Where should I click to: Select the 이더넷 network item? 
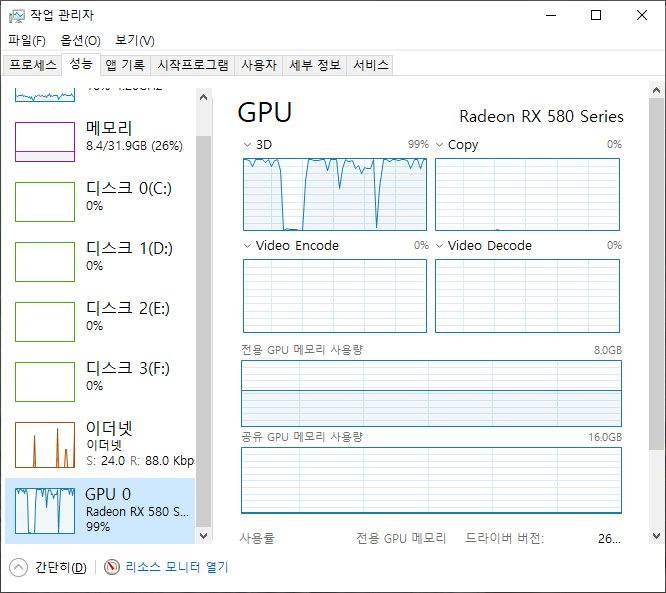click(100, 444)
